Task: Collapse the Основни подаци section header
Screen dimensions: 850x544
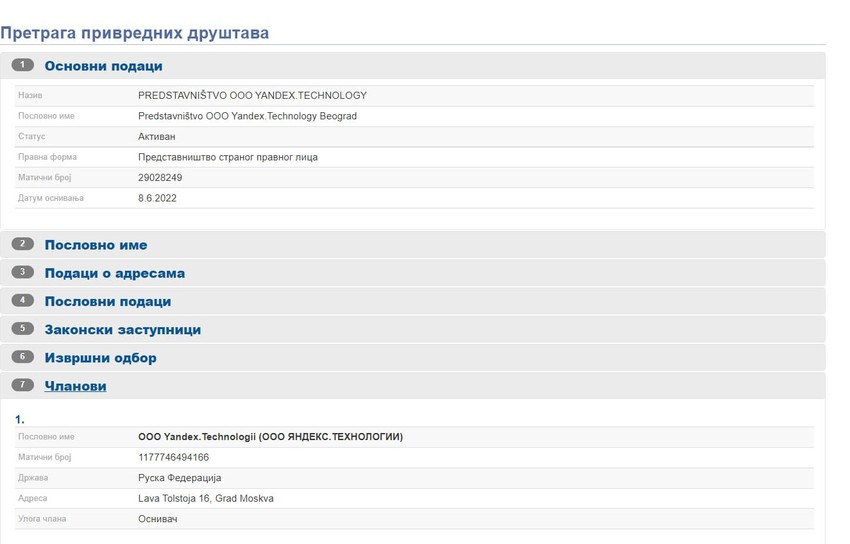Action: pyautogui.click(x=103, y=66)
